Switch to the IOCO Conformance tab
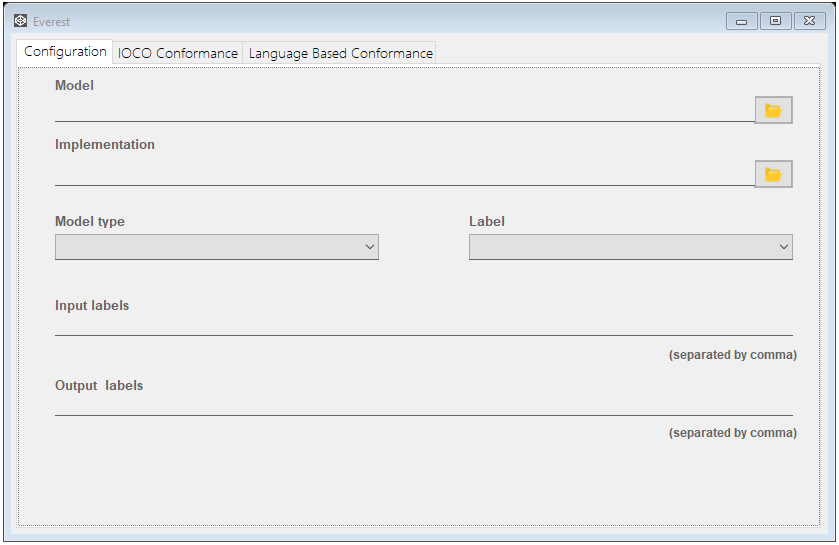 [178, 53]
